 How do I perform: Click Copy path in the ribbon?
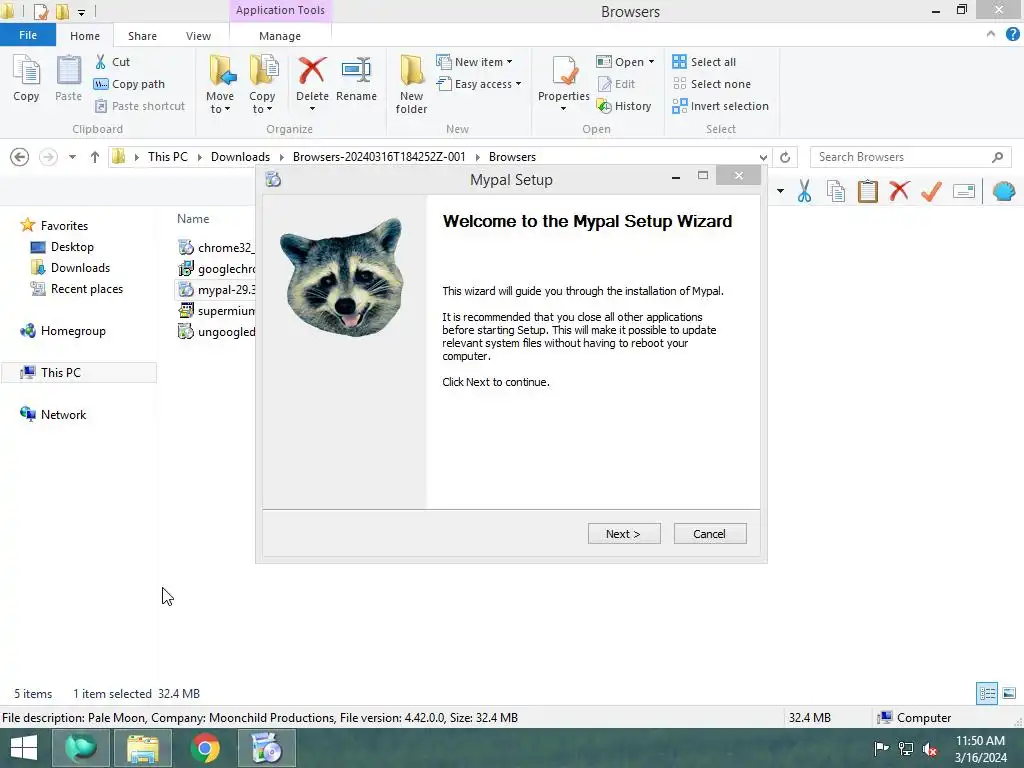pos(129,84)
